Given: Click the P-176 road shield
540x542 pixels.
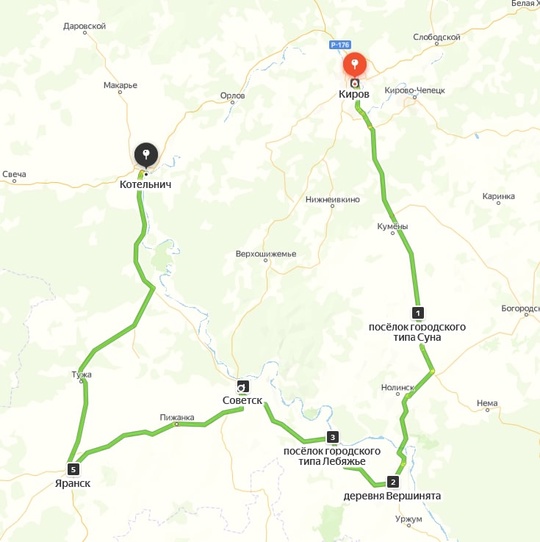Looking at the screenshot, I should [x=340, y=45].
